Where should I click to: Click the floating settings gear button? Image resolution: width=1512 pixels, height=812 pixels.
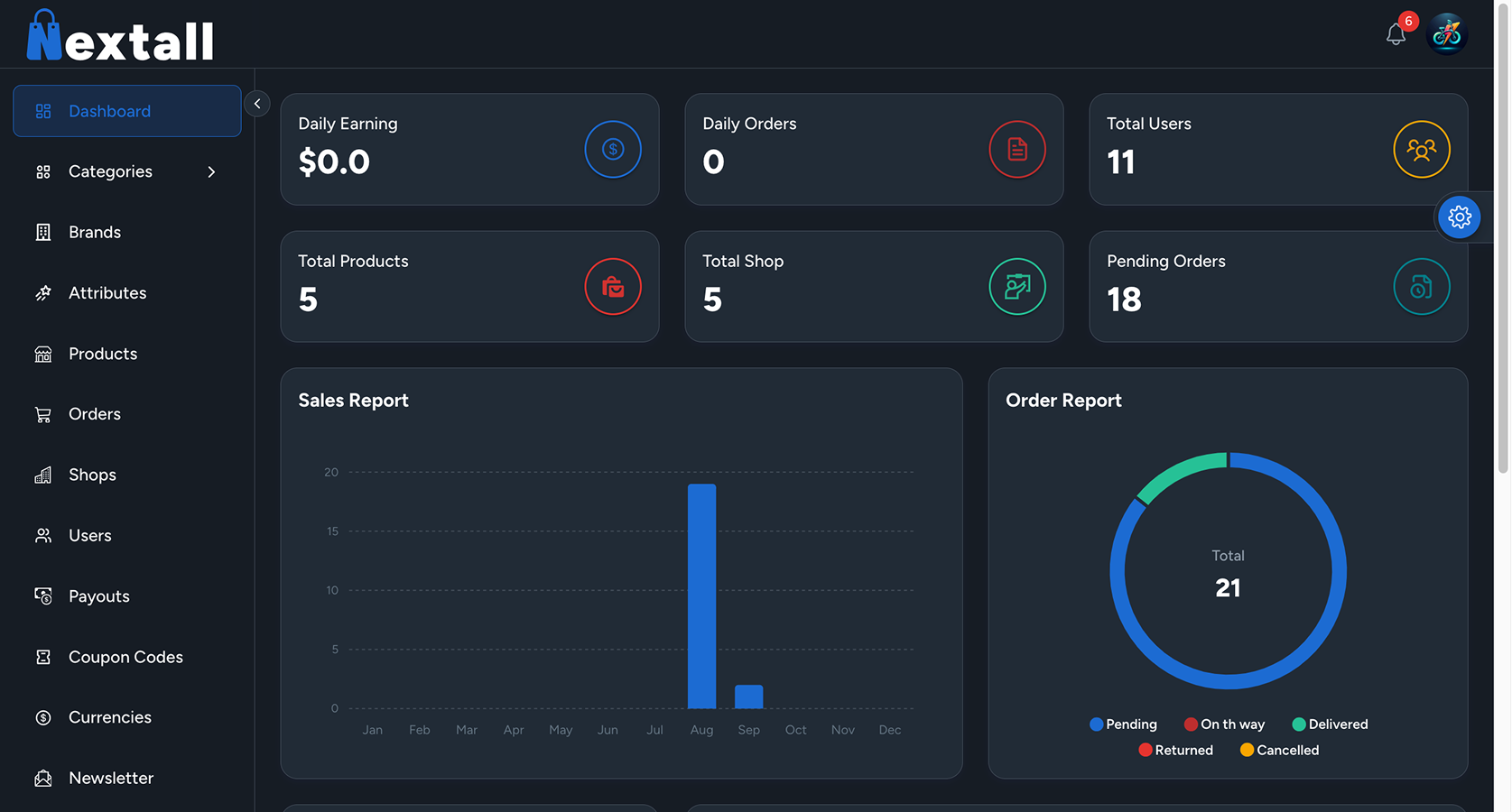[x=1460, y=217]
